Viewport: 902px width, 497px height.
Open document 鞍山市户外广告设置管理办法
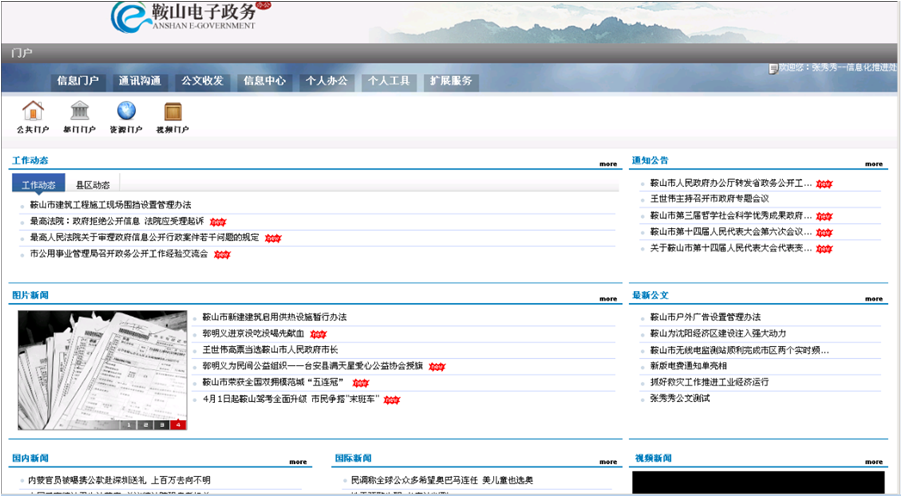point(705,317)
